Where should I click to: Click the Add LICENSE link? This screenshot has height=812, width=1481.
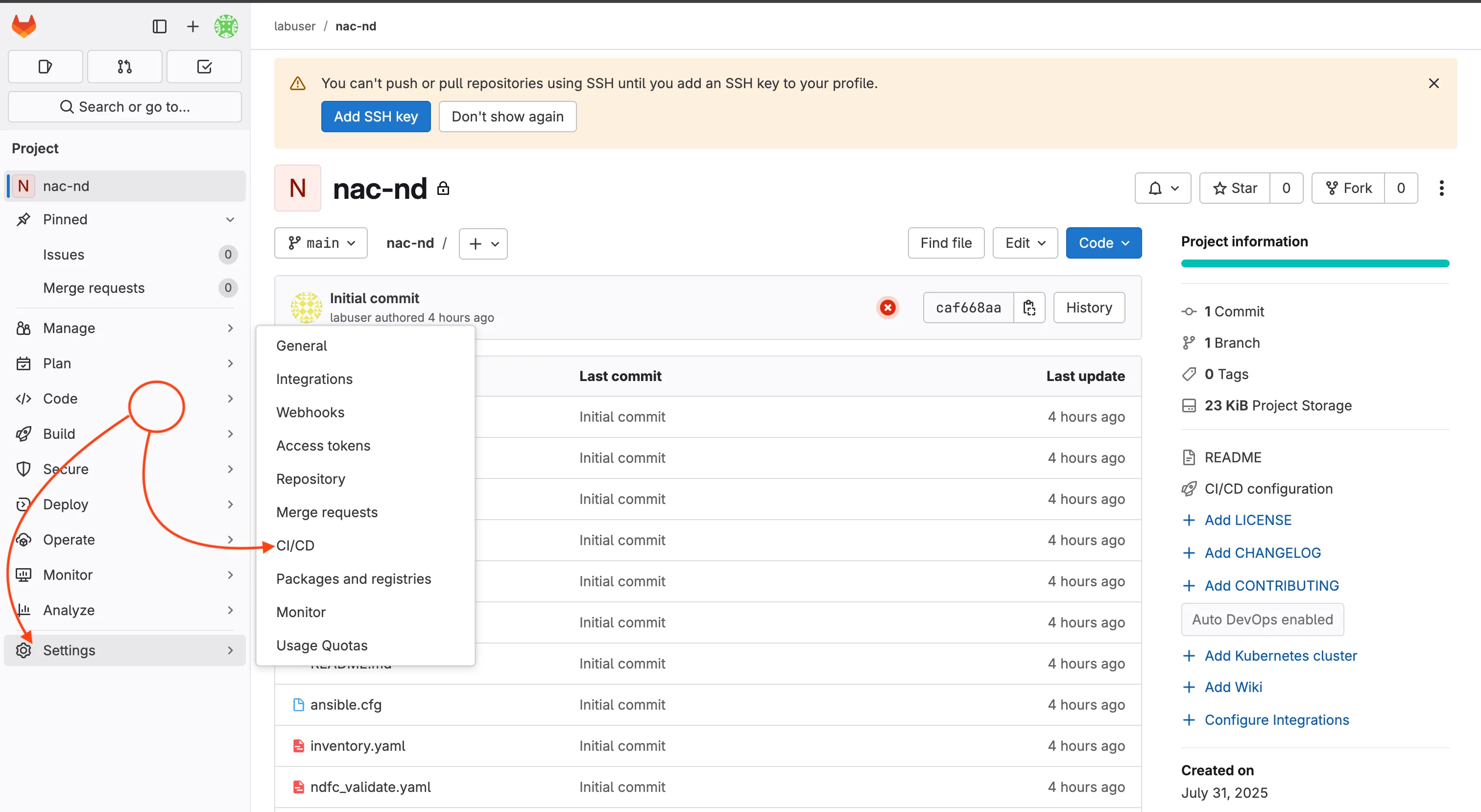[1247, 519]
